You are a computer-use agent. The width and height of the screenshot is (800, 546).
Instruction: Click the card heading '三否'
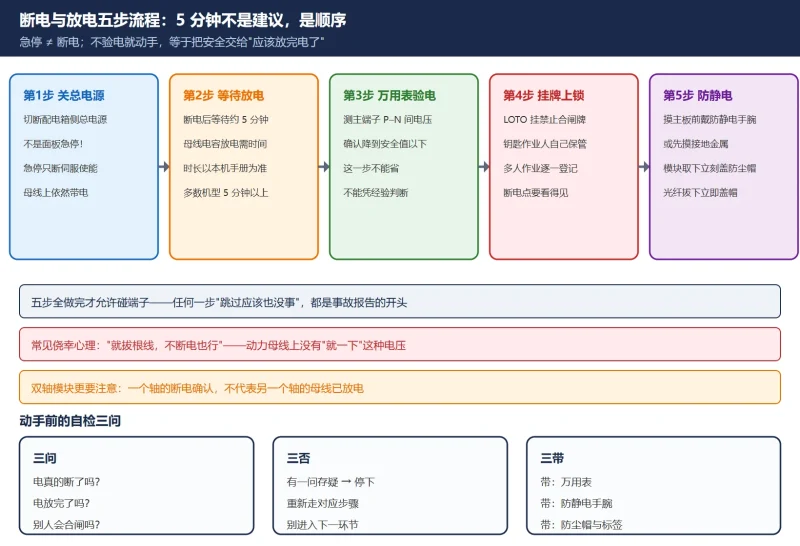298,458
